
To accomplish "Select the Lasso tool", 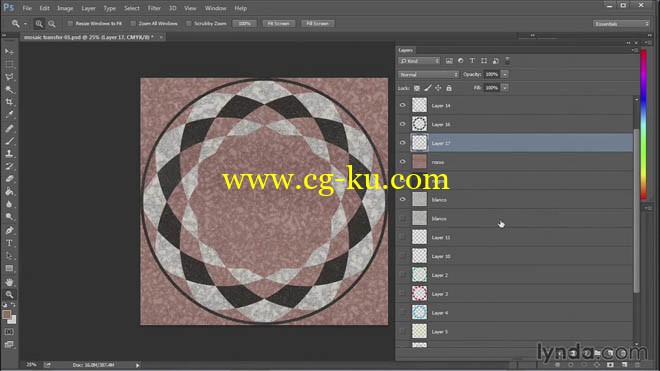I will click(x=9, y=77).
